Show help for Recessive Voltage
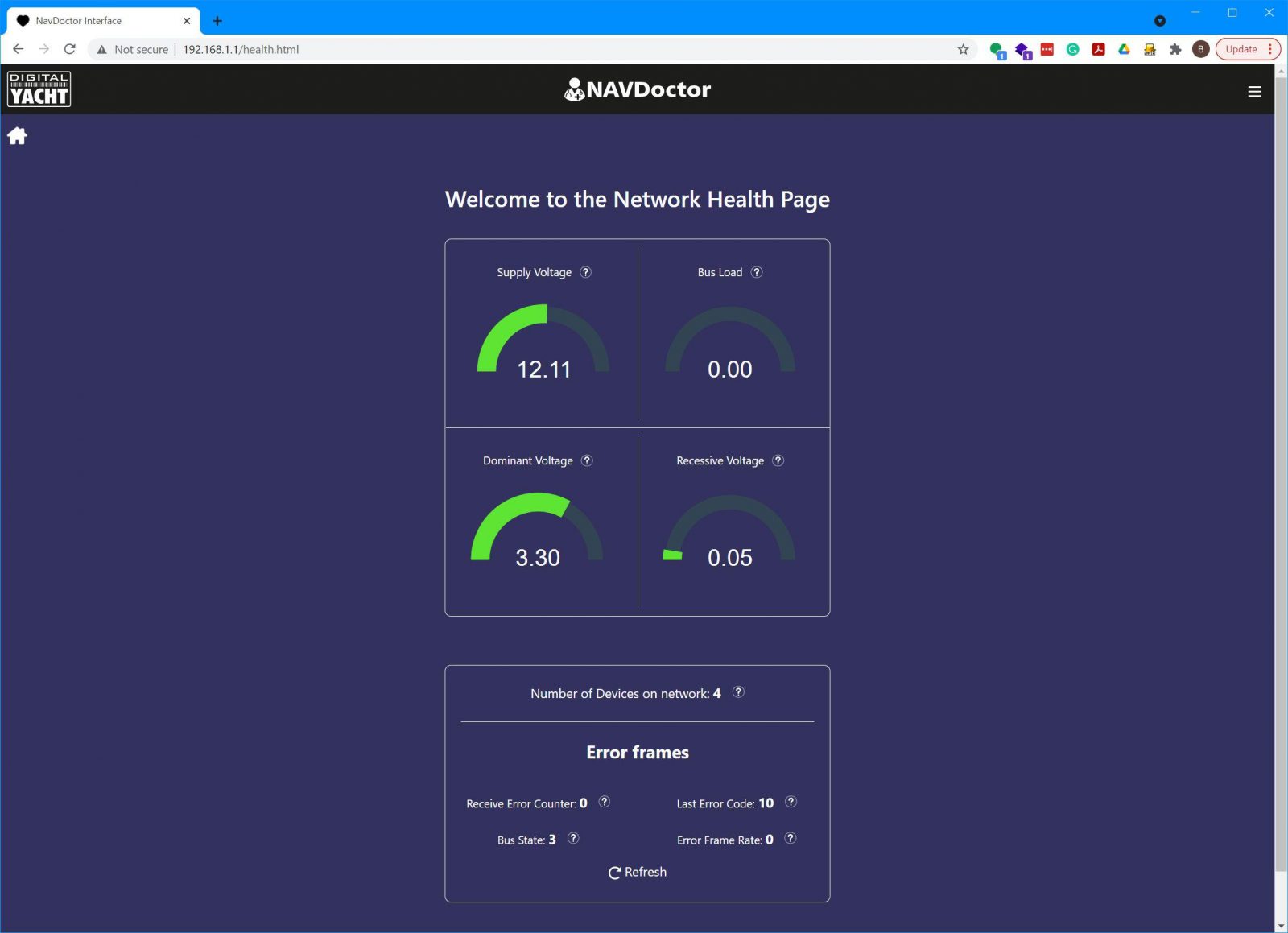The image size is (1288, 933). tap(778, 460)
